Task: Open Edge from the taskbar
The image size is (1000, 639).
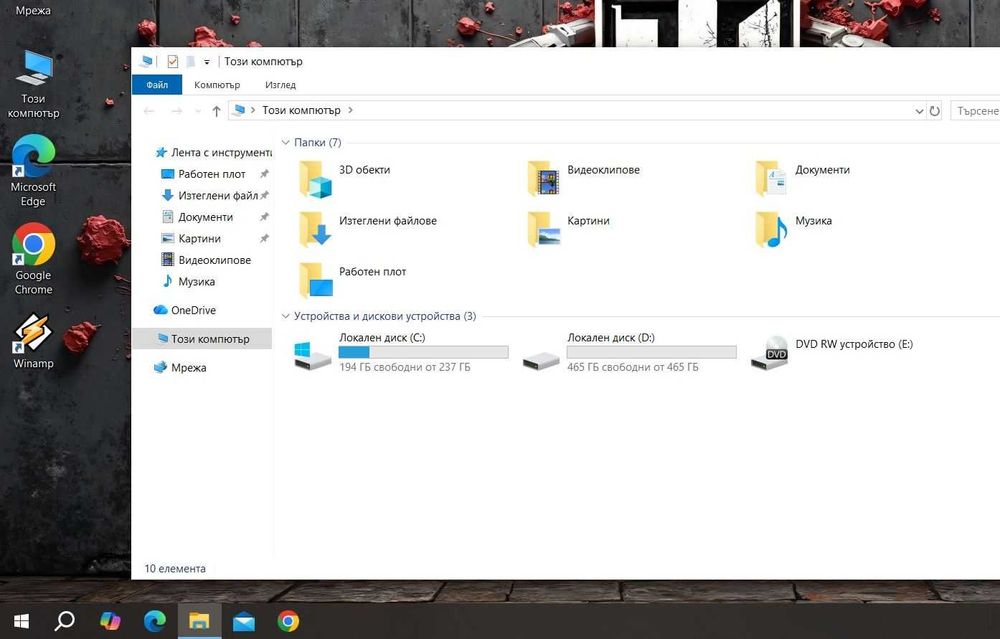Action: click(154, 621)
